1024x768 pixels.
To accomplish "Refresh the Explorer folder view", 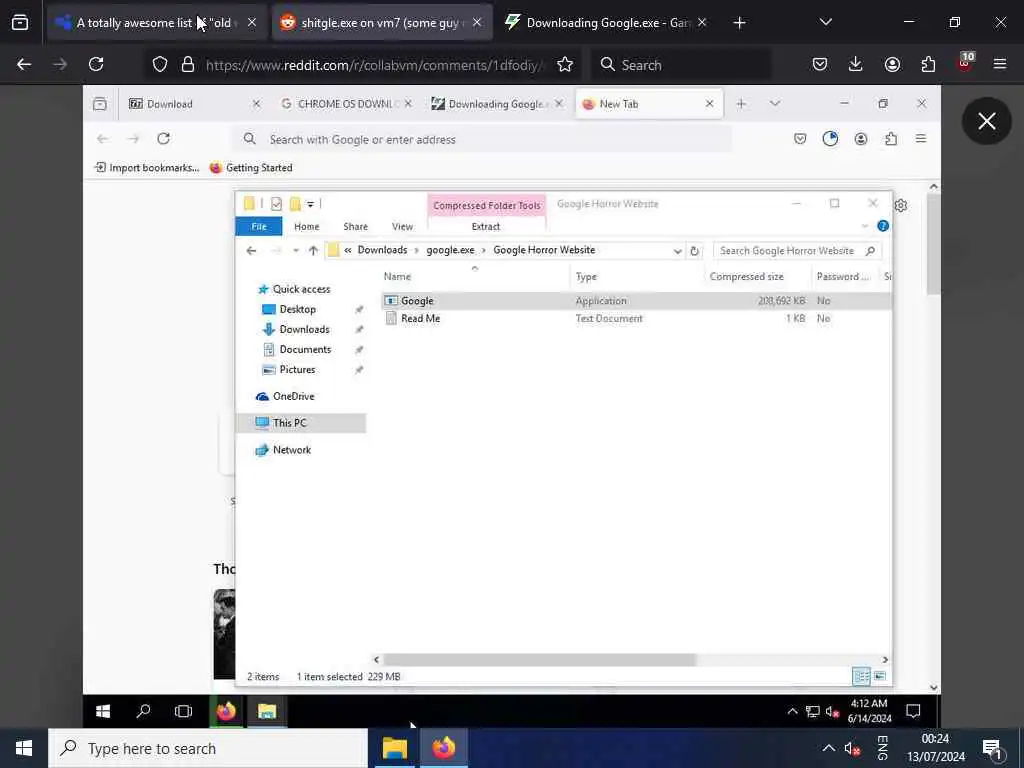I will [x=694, y=251].
